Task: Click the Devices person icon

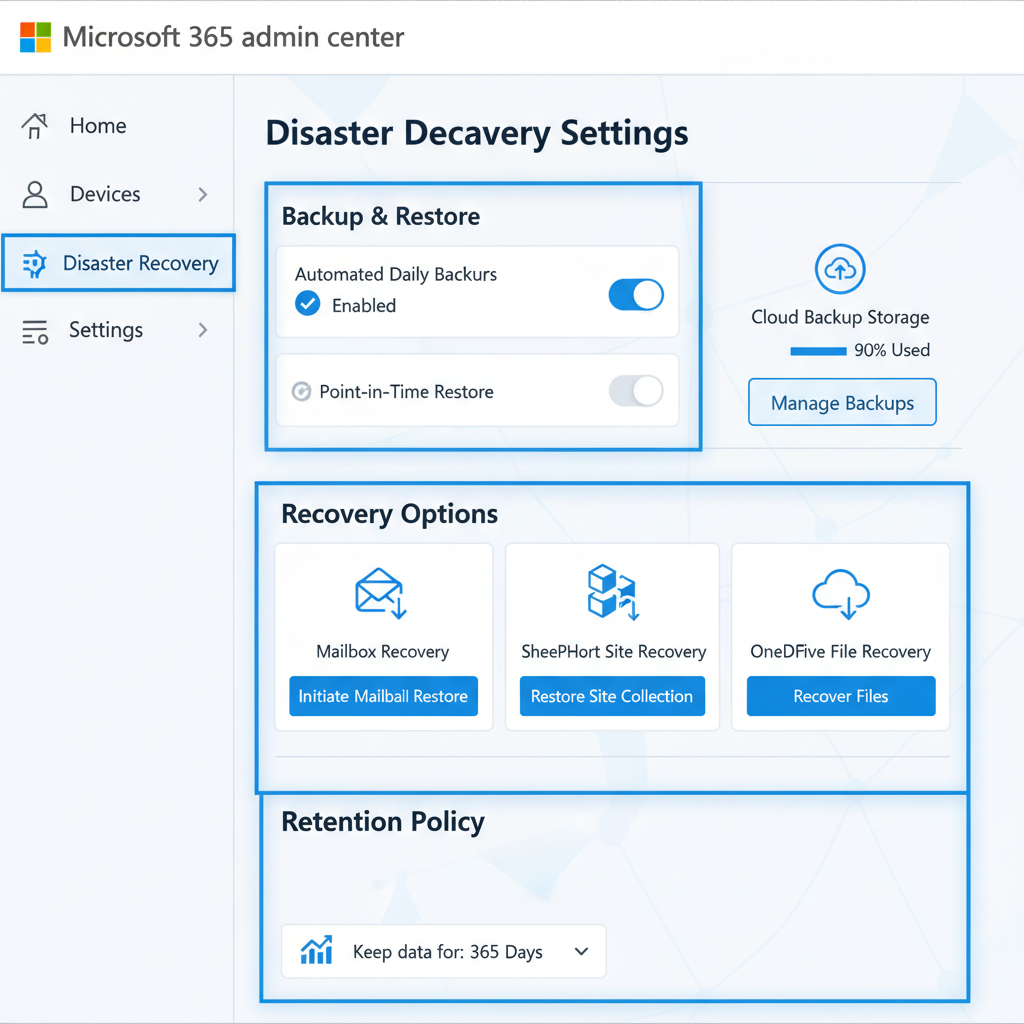Action: point(35,194)
